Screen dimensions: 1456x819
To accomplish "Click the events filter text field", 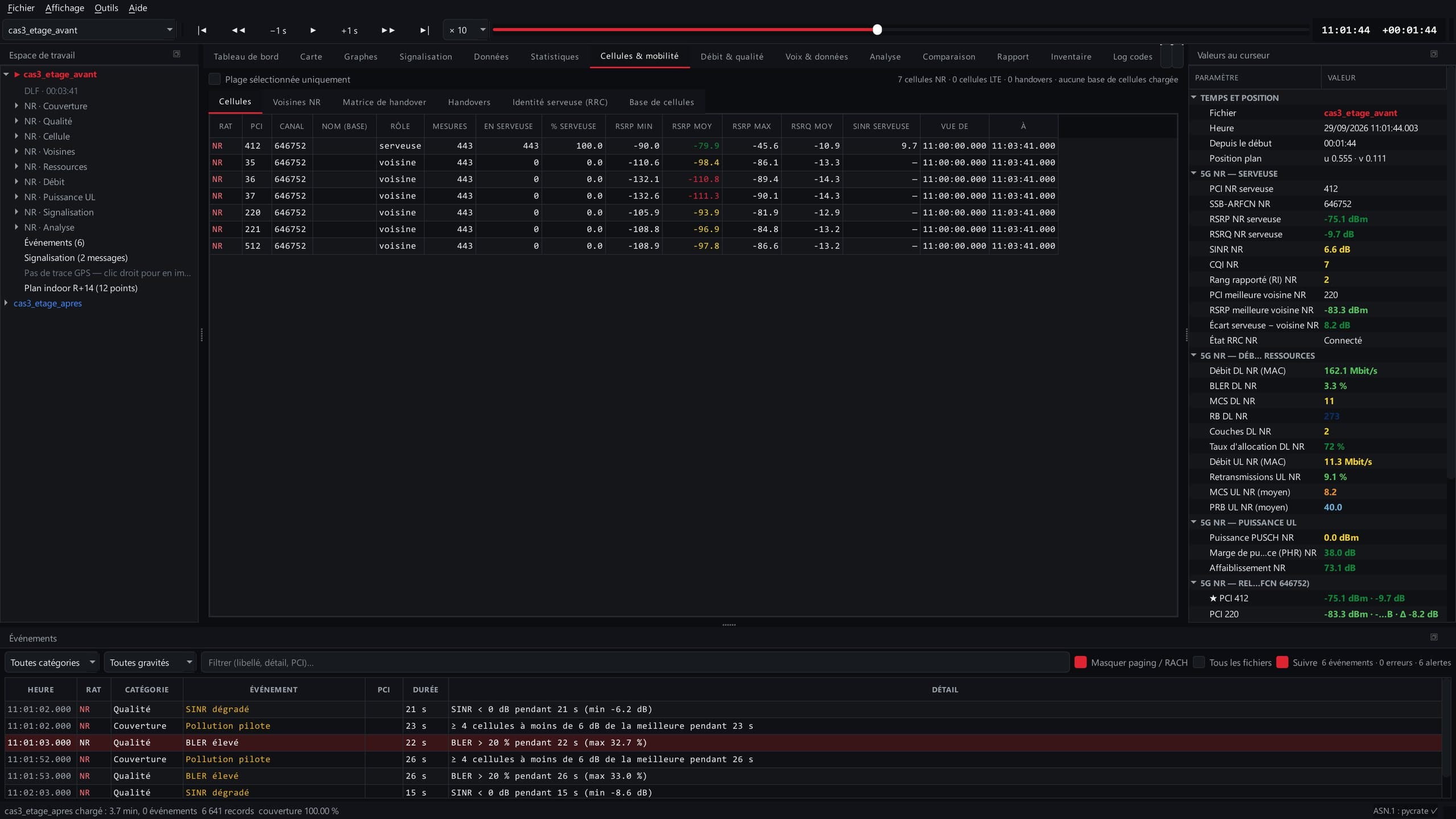I will (x=635, y=662).
